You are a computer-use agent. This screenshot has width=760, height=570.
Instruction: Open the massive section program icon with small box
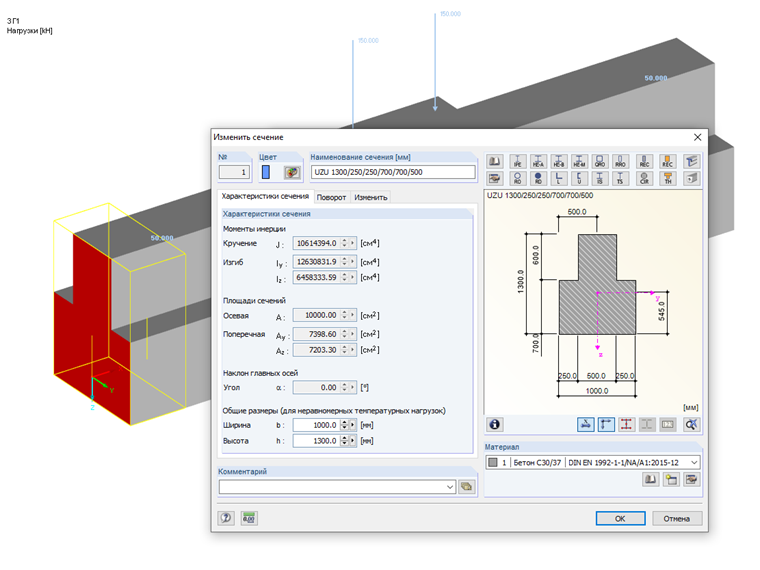tap(692, 178)
